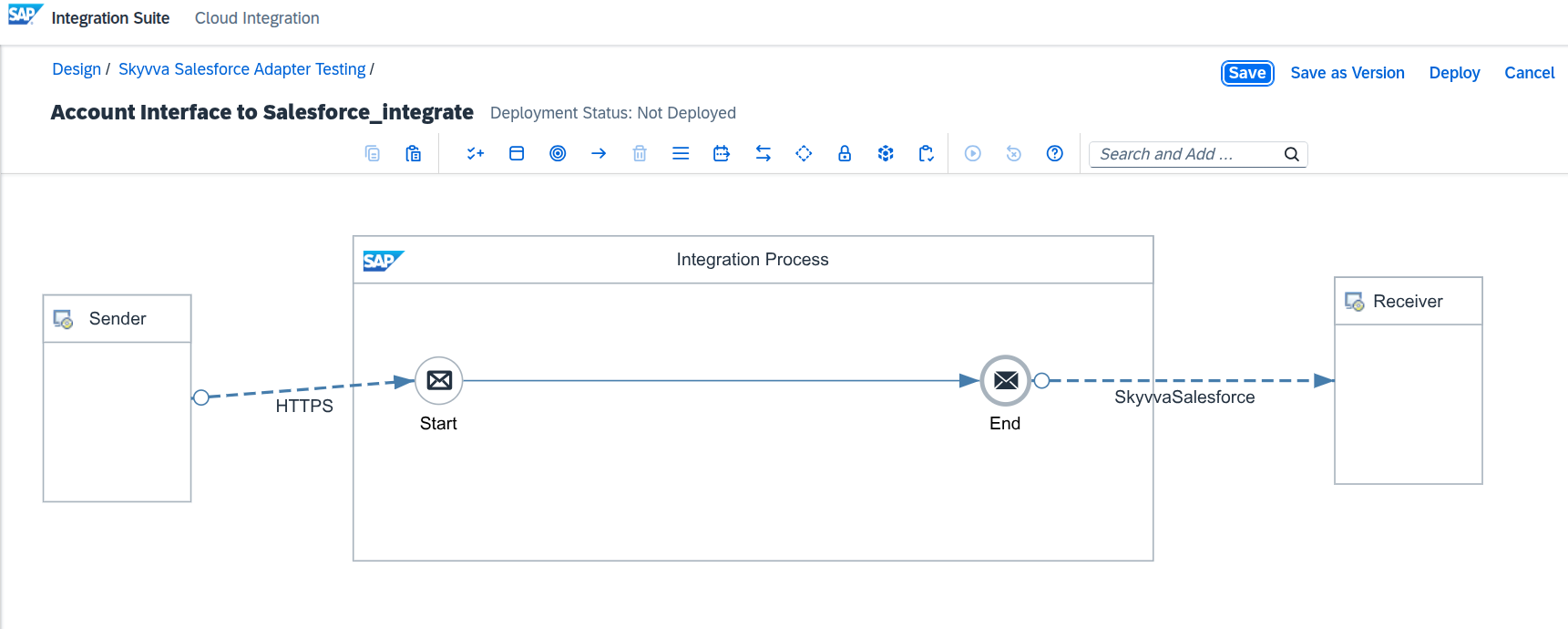Click the search magnifier icon
Image resolution: width=1568 pixels, height=629 pixels.
coord(1292,154)
